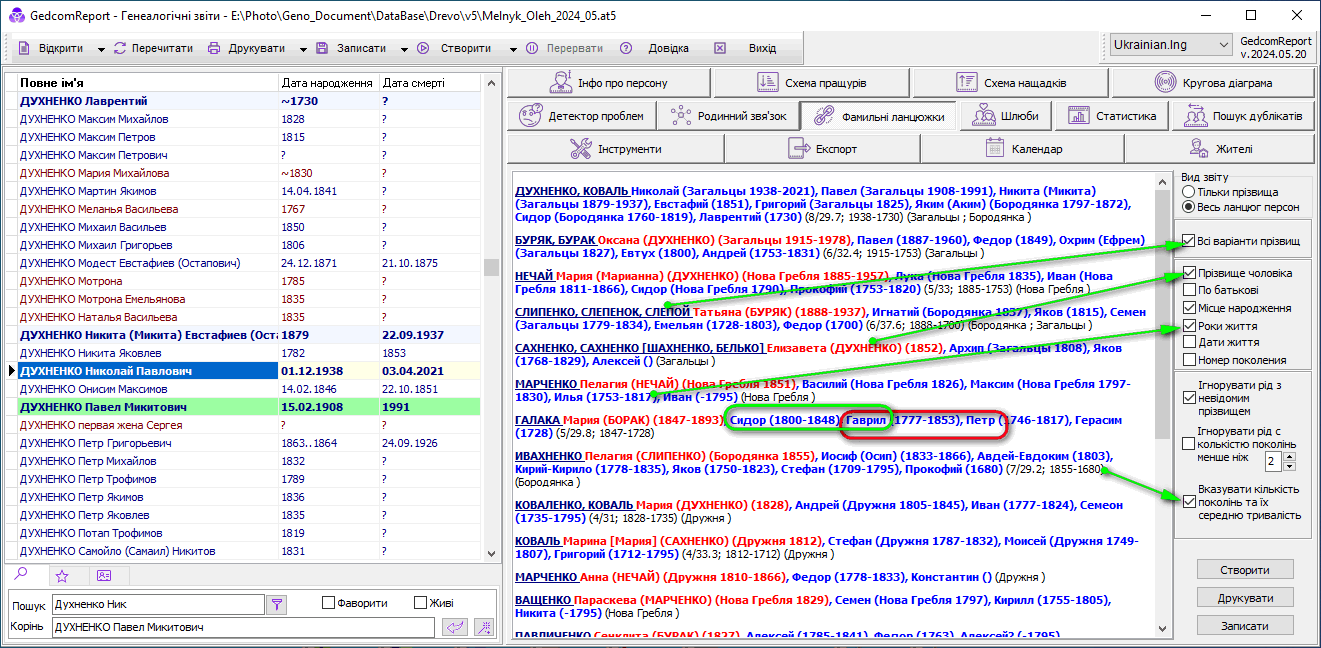1321x648 pixels.
Task: Toggle the Місце народження checkbox
Action: click(1188, 308)
